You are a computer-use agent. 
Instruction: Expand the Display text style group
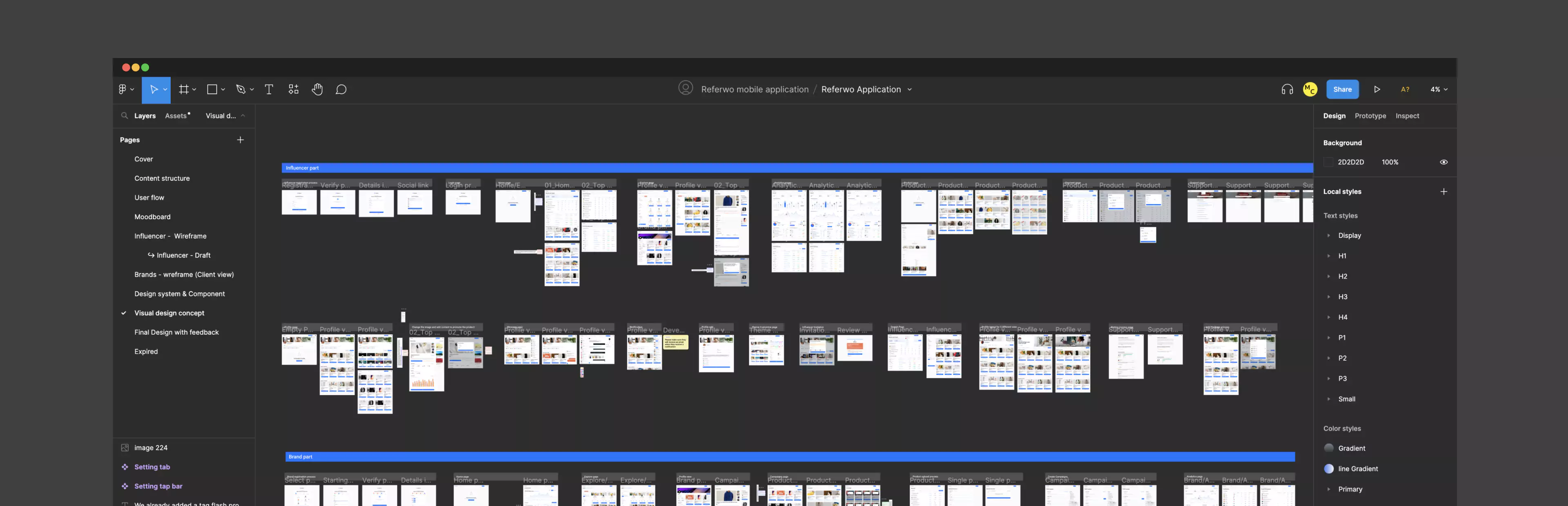click(1329, 235)
